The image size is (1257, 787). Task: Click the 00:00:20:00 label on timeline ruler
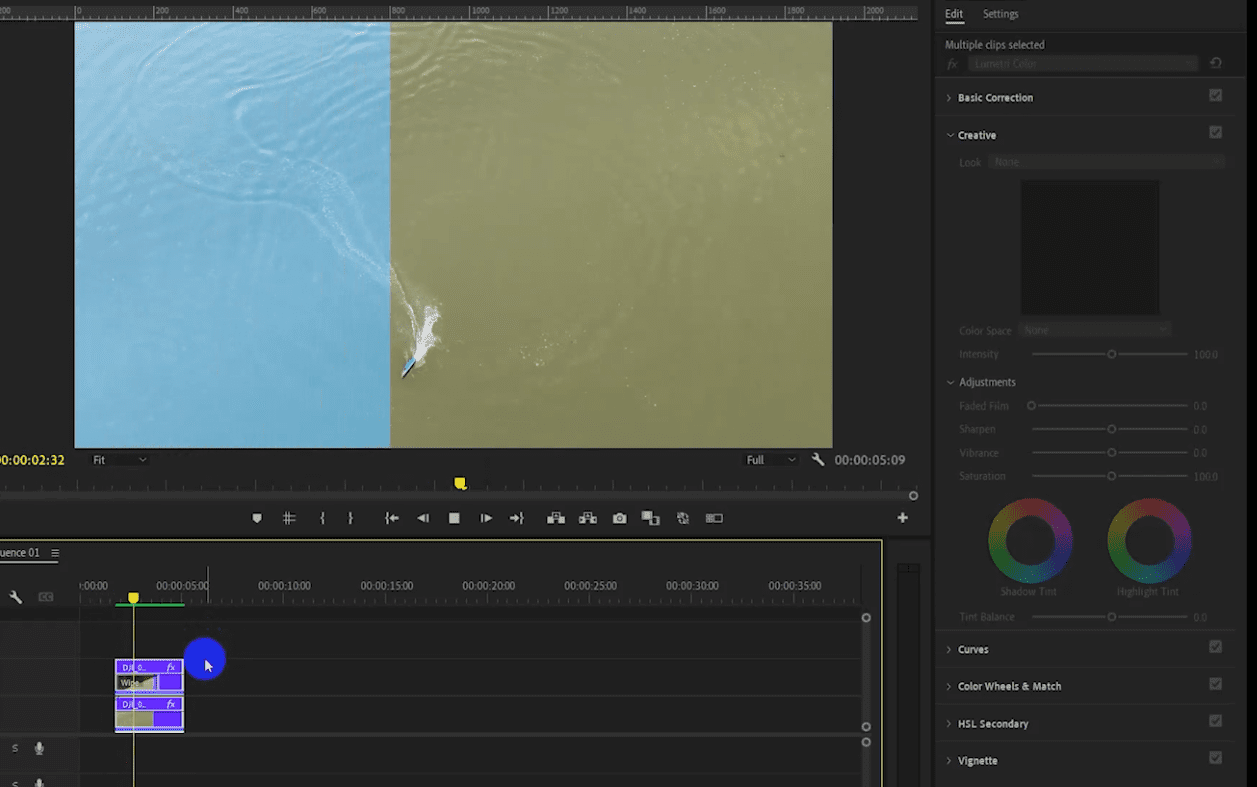point(488,585)
